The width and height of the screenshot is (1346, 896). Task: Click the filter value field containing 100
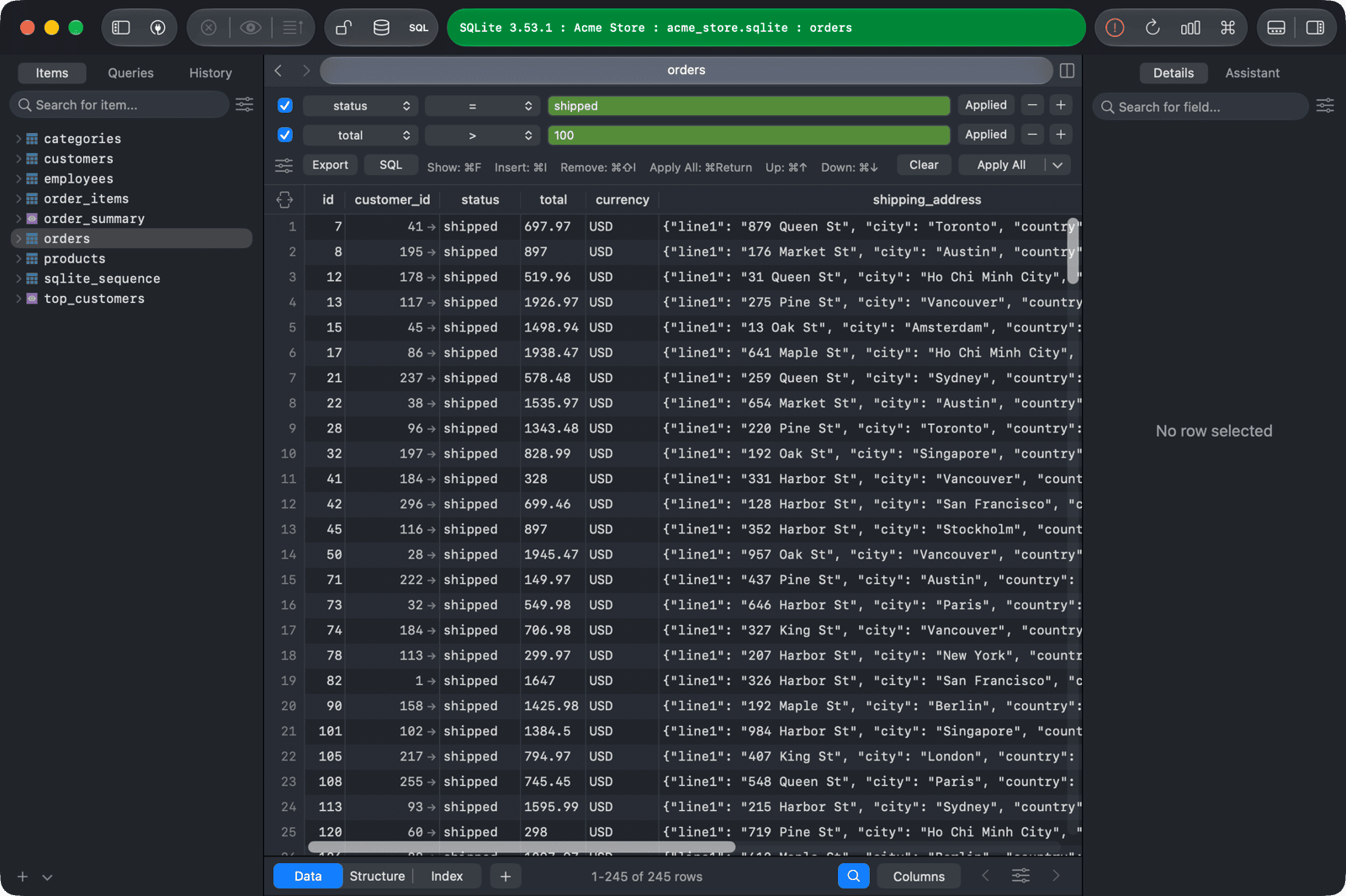point(749,135)
